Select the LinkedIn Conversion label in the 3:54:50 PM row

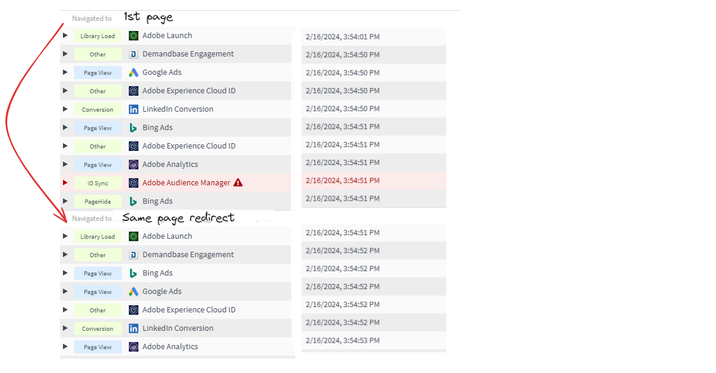point(178,109)
